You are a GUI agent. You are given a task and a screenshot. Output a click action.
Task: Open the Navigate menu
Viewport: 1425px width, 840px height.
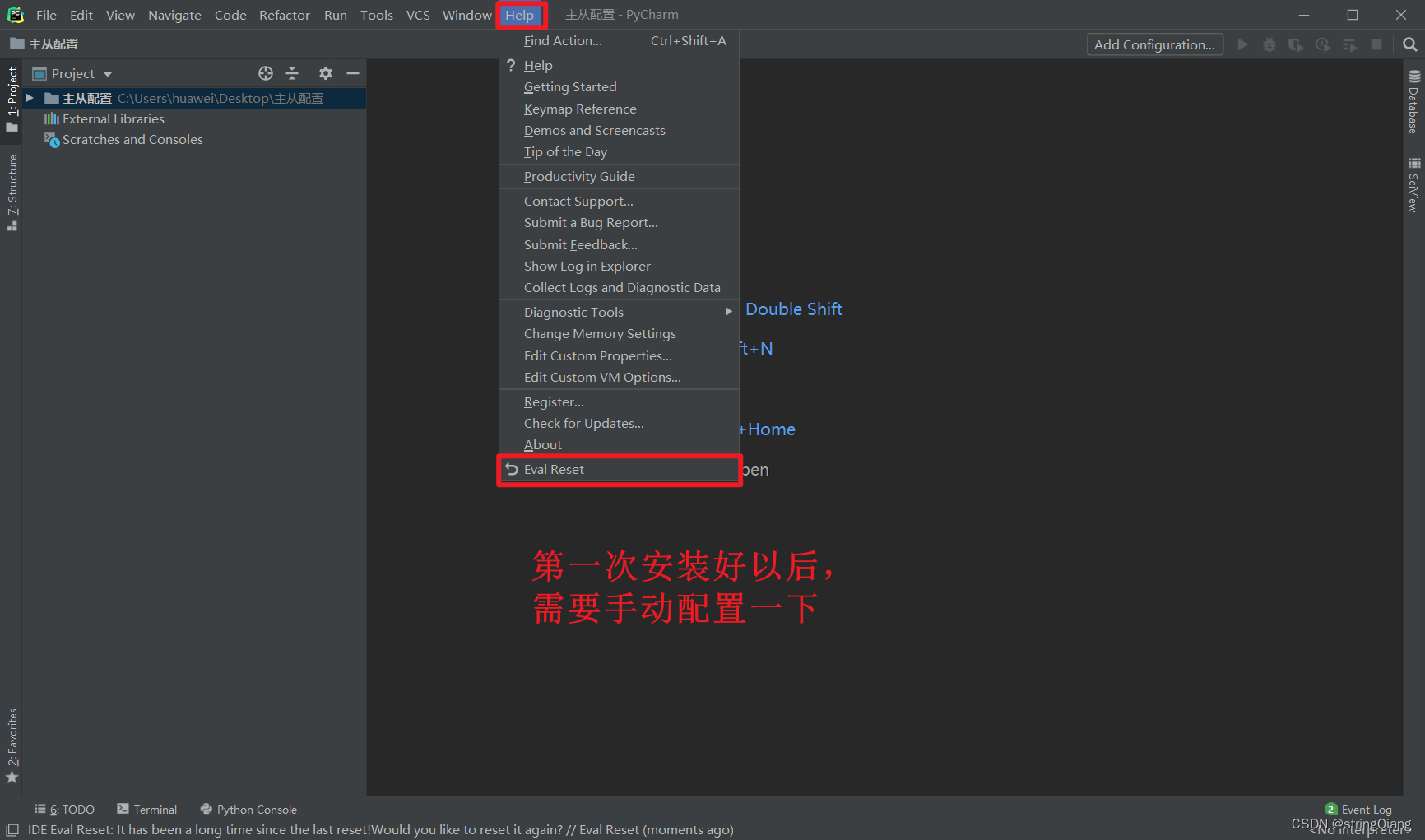pyautogui.click(x=174, y=15)
